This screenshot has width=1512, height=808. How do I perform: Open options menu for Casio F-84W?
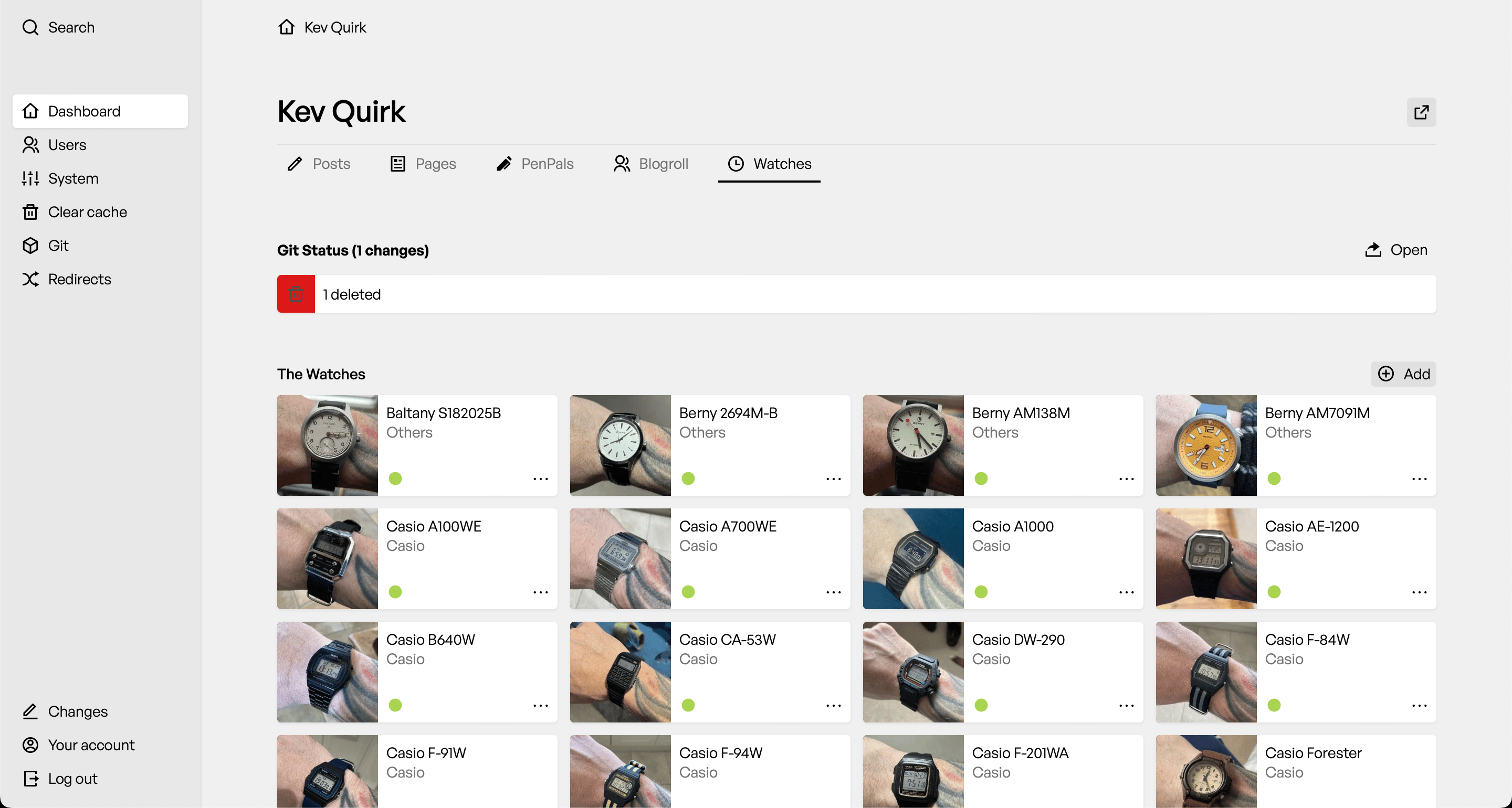point(1419,706)
